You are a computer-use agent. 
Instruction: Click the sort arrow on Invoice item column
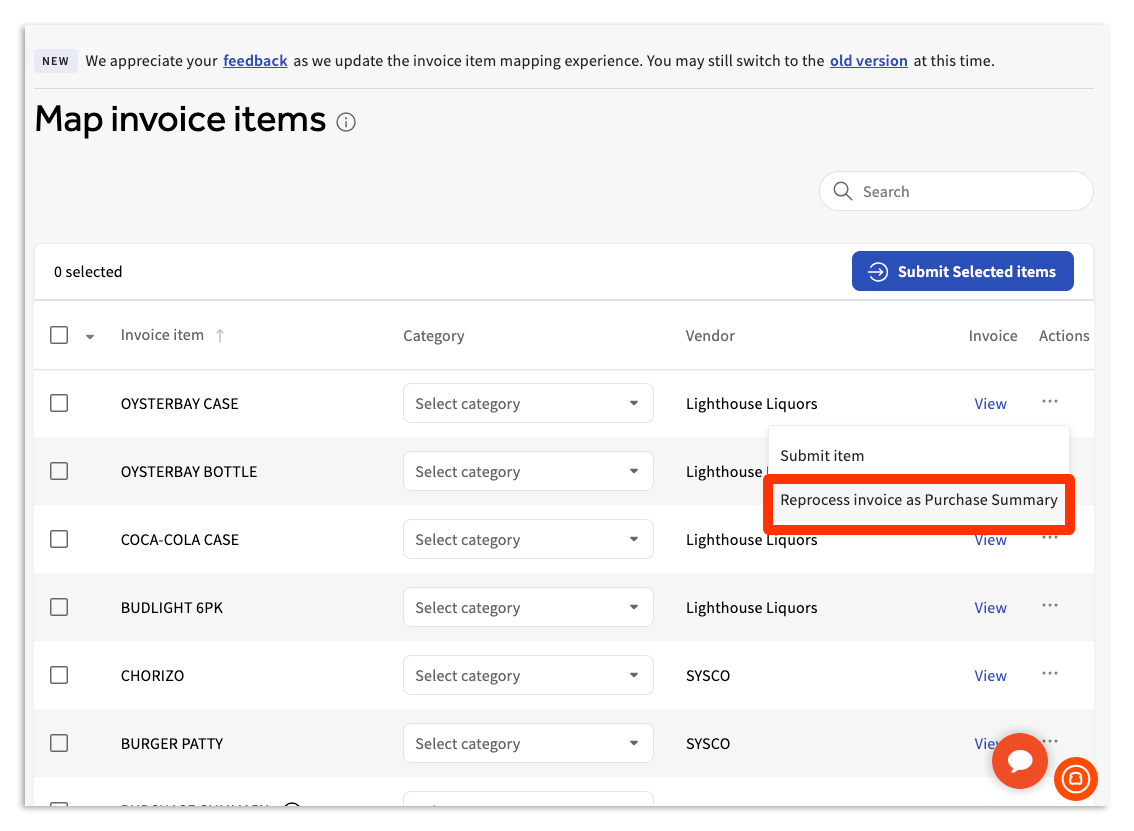[220, 336]
